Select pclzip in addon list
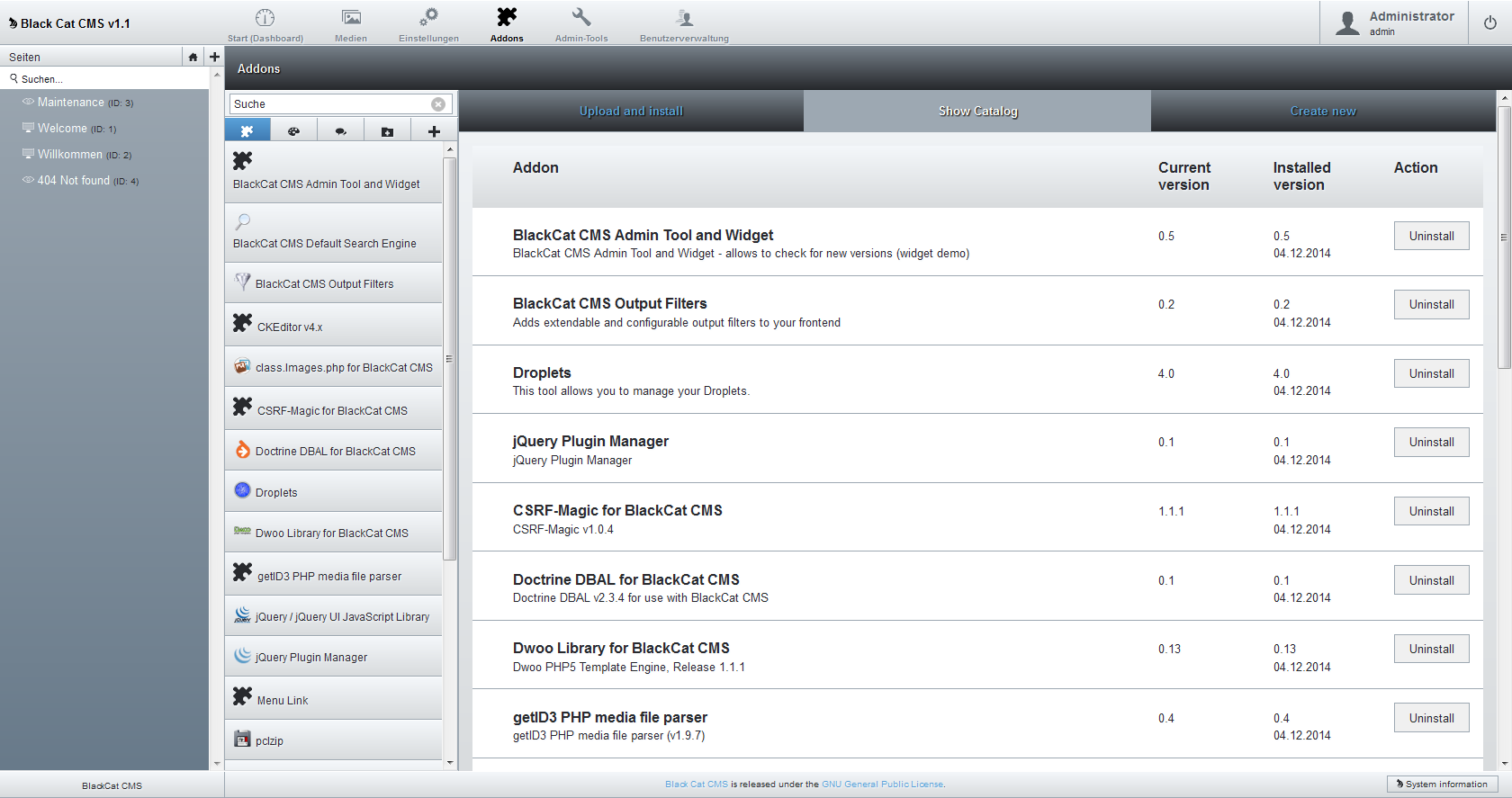 click(x=333, y=740)
